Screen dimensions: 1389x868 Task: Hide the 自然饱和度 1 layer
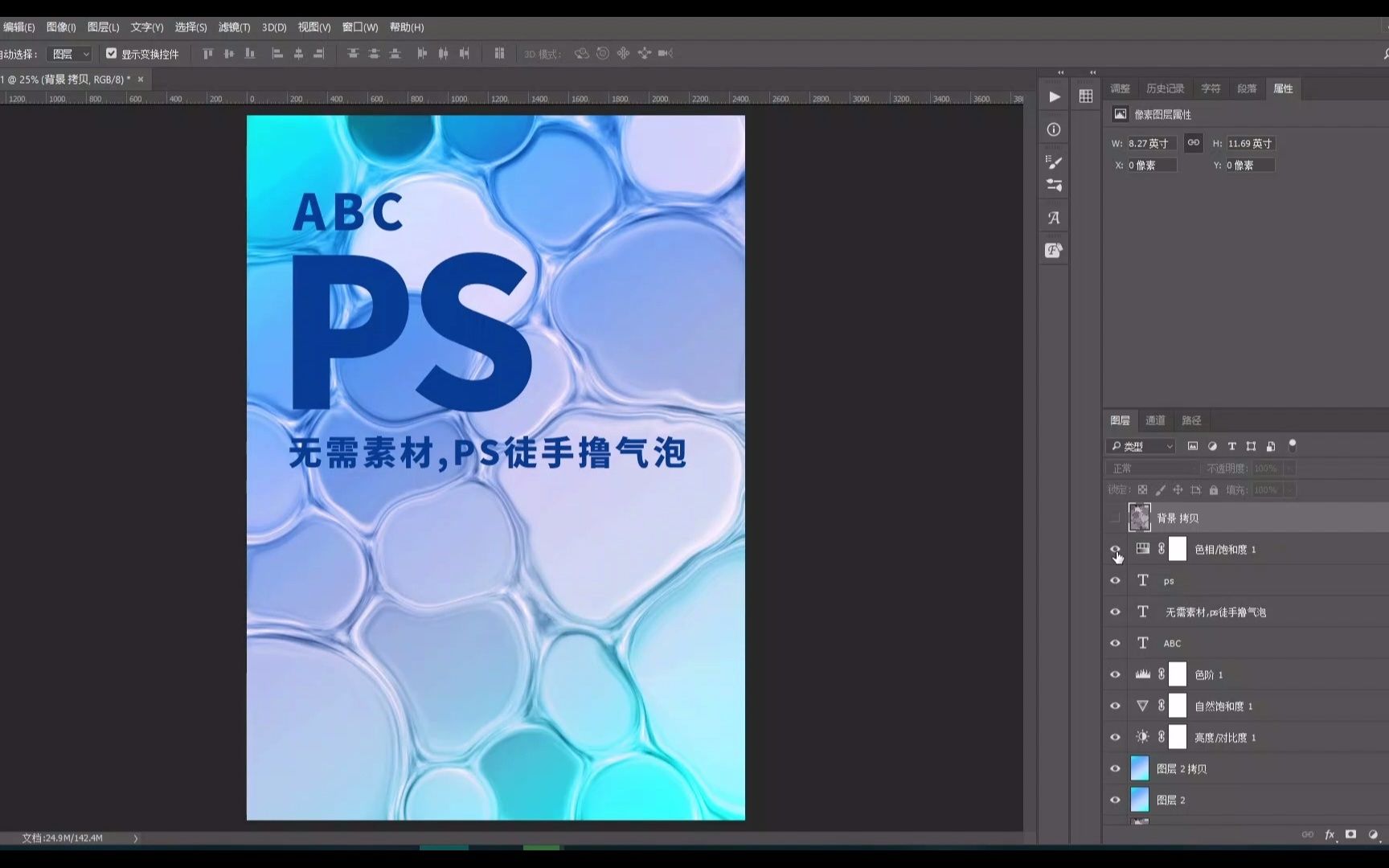click(1115, 706)
